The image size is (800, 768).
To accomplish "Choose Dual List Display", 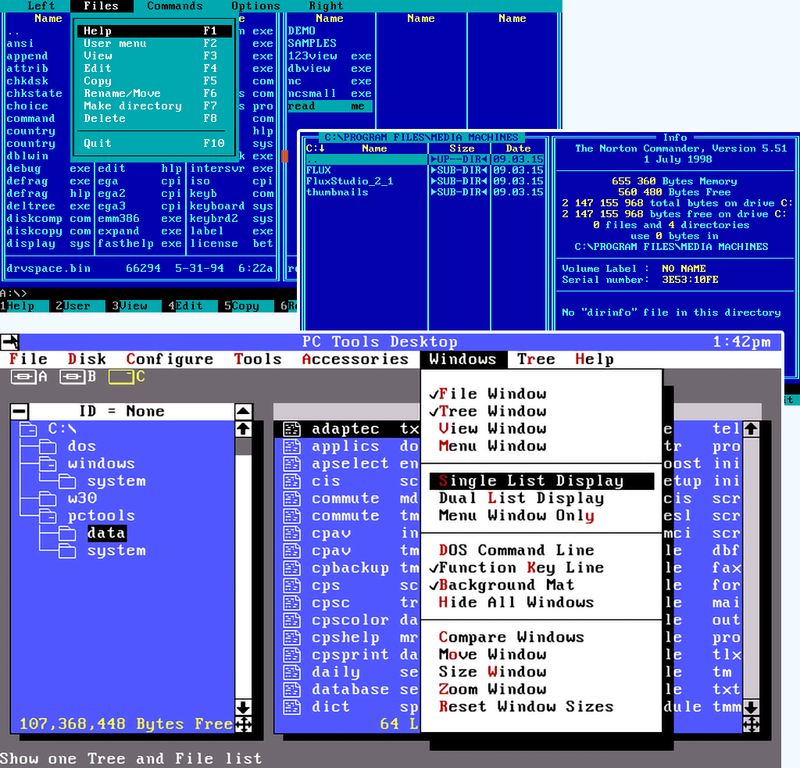I will pyautogui.click(x=521, y=498).
